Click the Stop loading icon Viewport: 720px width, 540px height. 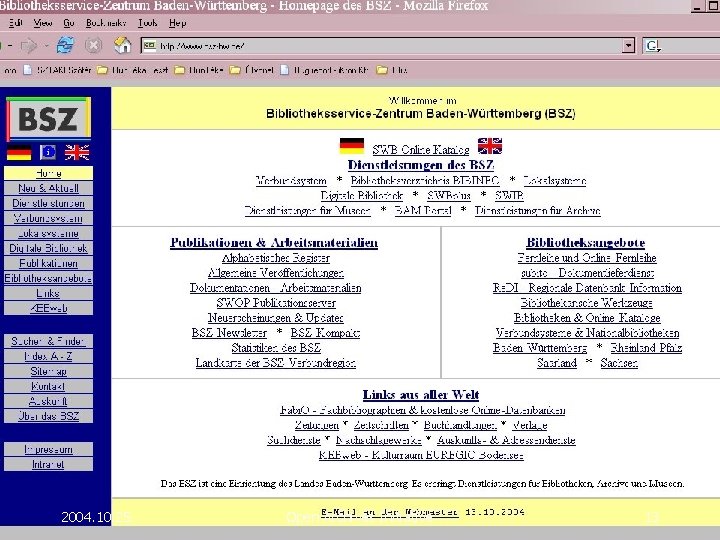click(x=93, y=45)
